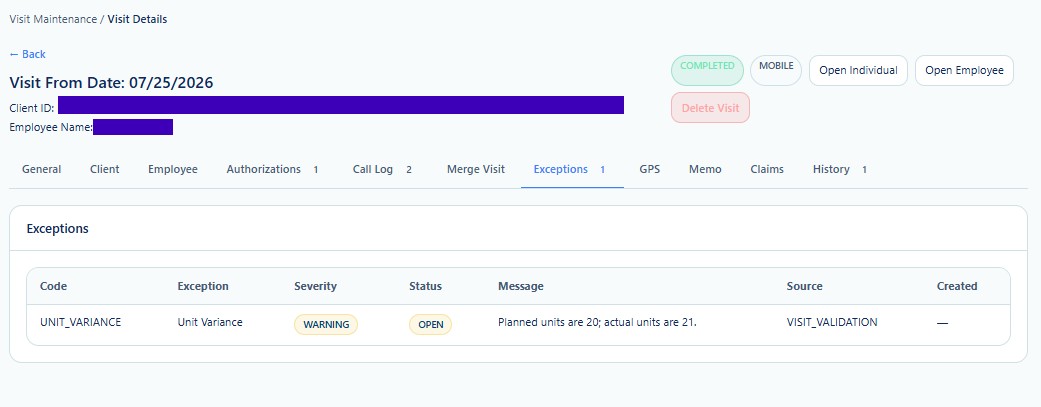
Task: View the Call Log tab
Action: click(x=382, y=169)
